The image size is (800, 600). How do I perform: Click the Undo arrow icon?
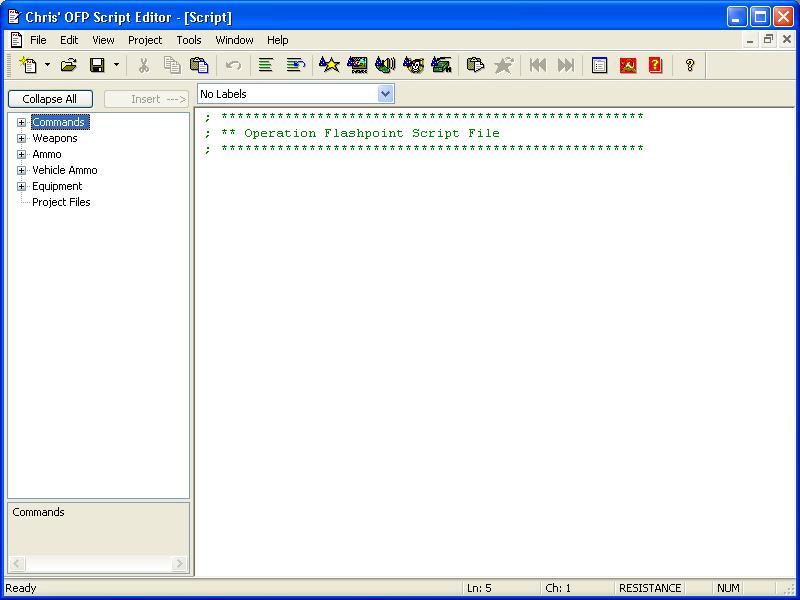click(x=233, y=65)
